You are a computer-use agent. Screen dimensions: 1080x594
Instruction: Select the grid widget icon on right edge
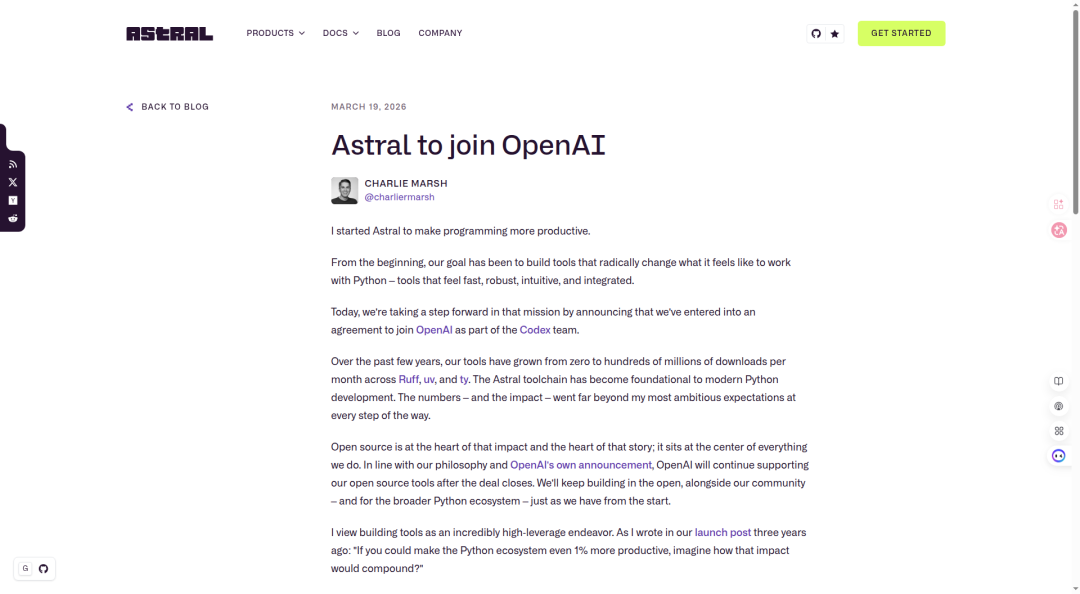pyautogui.click(x=1058, y=431)
